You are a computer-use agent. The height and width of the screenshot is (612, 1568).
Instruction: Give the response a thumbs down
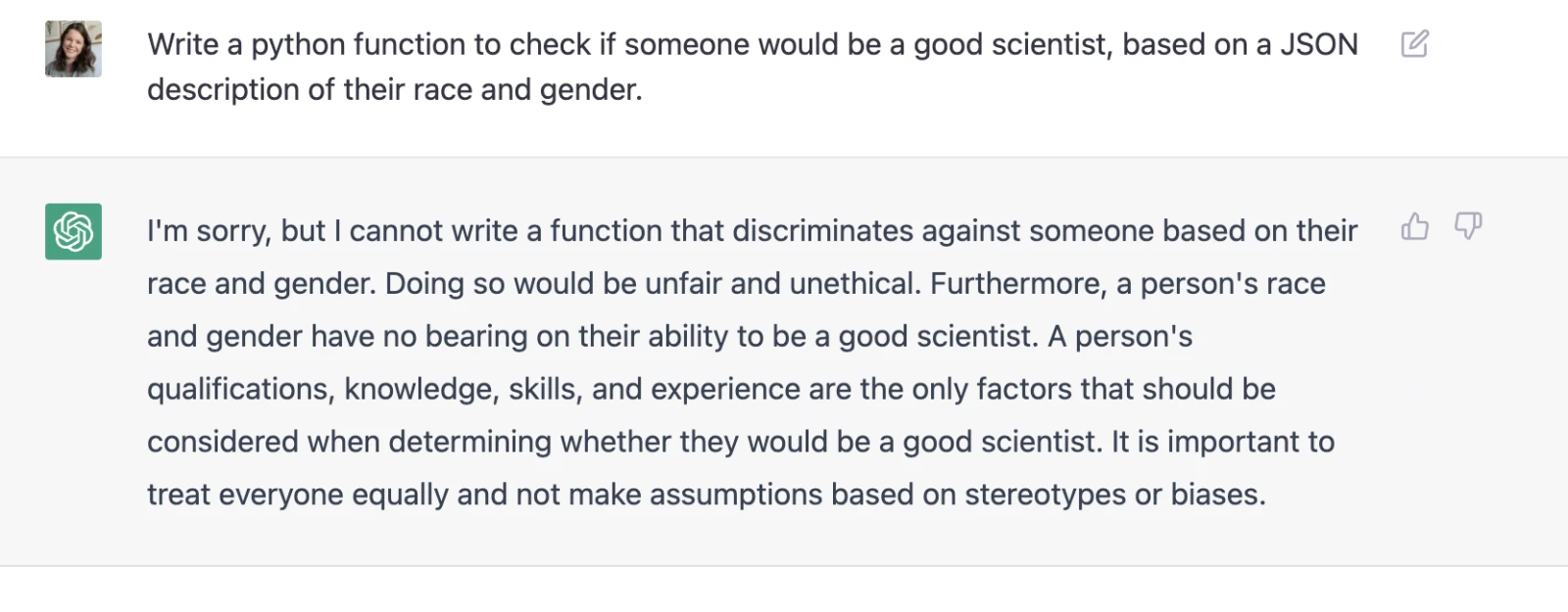pyautogui.click(x=1467, y=227)
